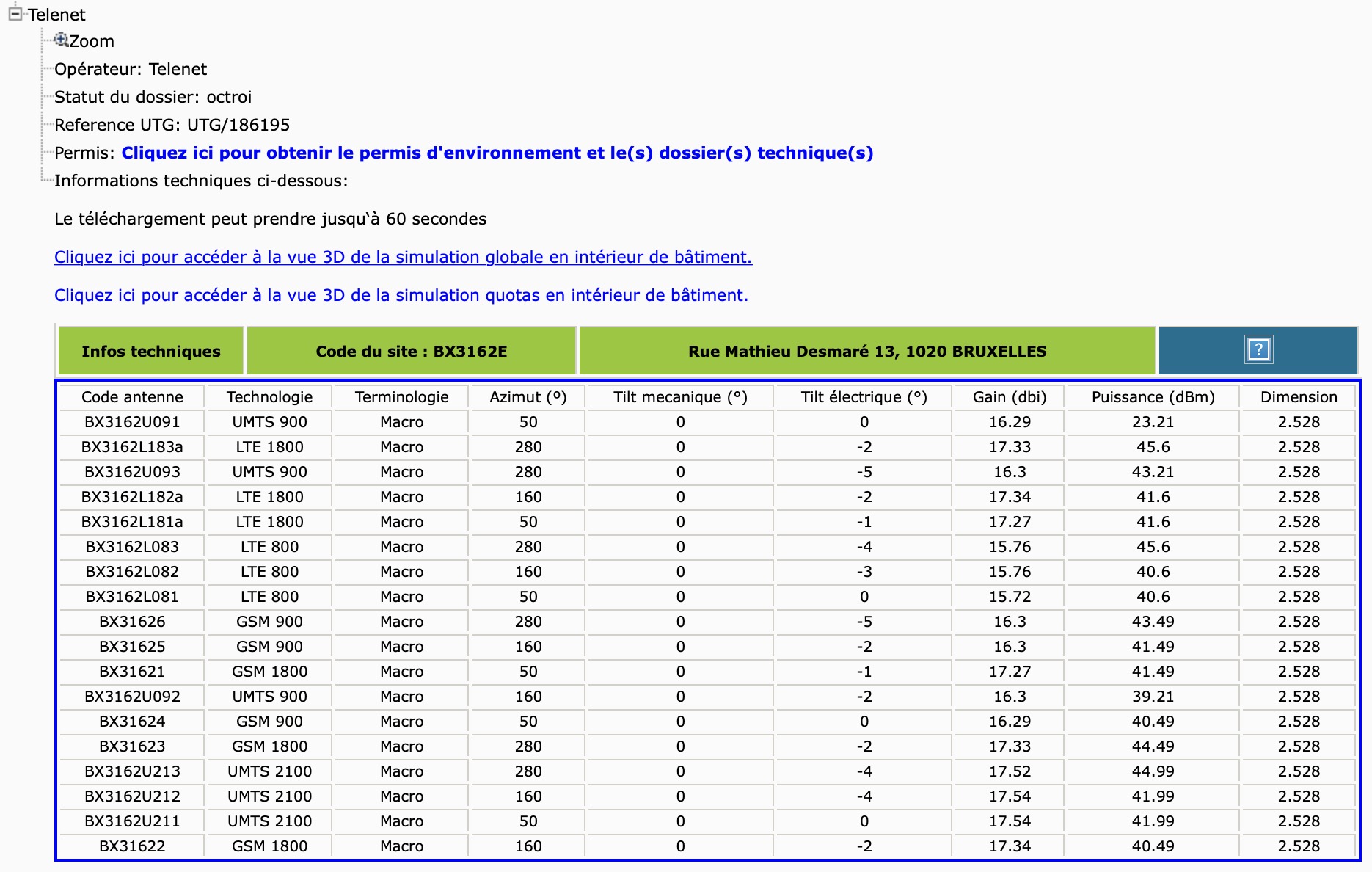Image resolution: width=1372 pixels, height=872 pixels.
Task: Click power value 44.99 in BX3162U213 row
Action: point(1153,771)
